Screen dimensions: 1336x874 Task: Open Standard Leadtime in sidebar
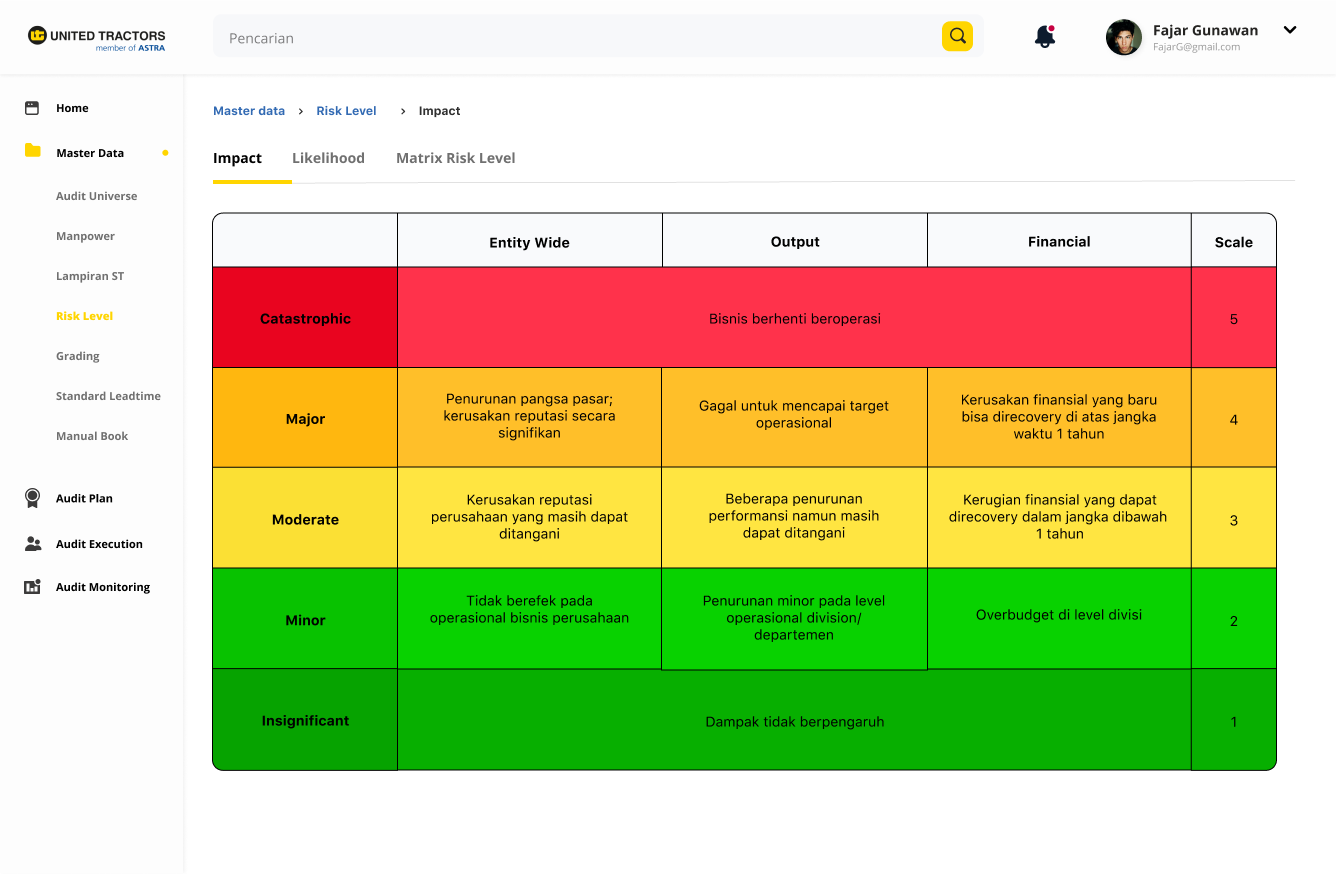tap(108, 396)
